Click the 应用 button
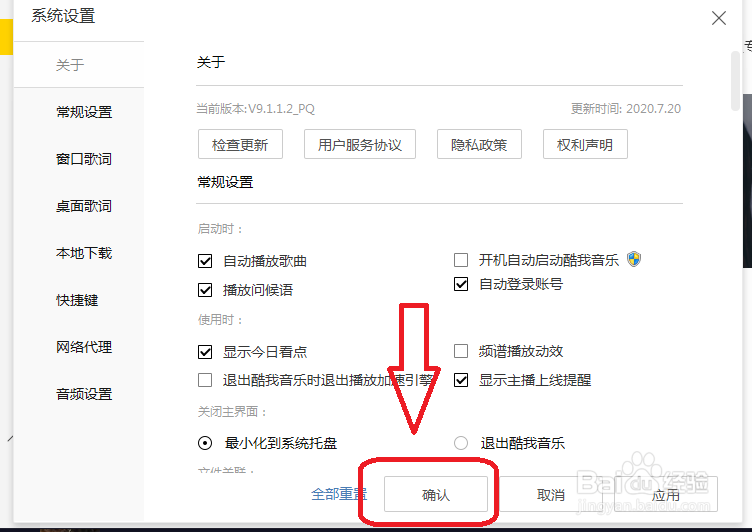752x532 pixels. pyautogui.click(x=666, y=494)
